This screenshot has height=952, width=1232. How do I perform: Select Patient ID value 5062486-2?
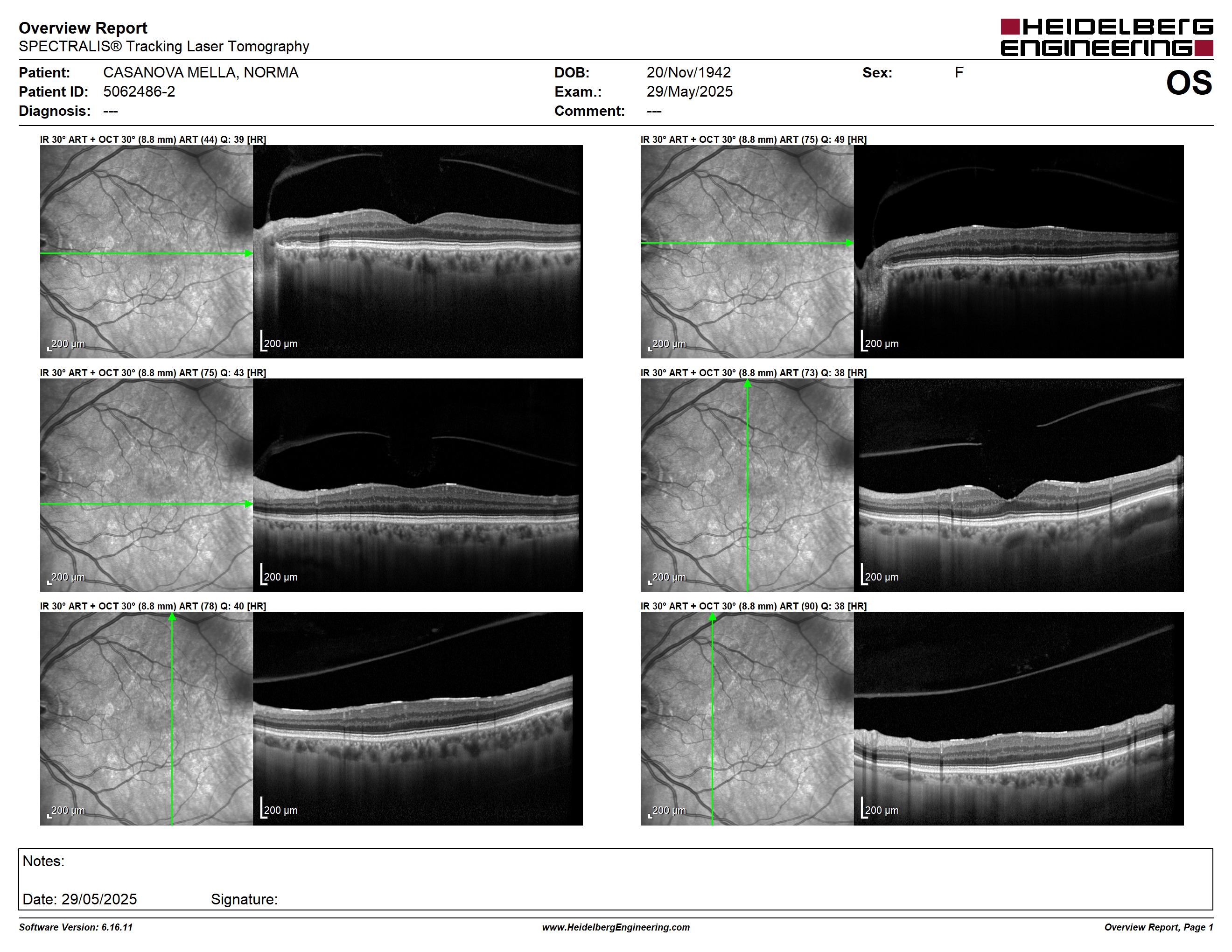pyautogui.click(x=139, y=91)
